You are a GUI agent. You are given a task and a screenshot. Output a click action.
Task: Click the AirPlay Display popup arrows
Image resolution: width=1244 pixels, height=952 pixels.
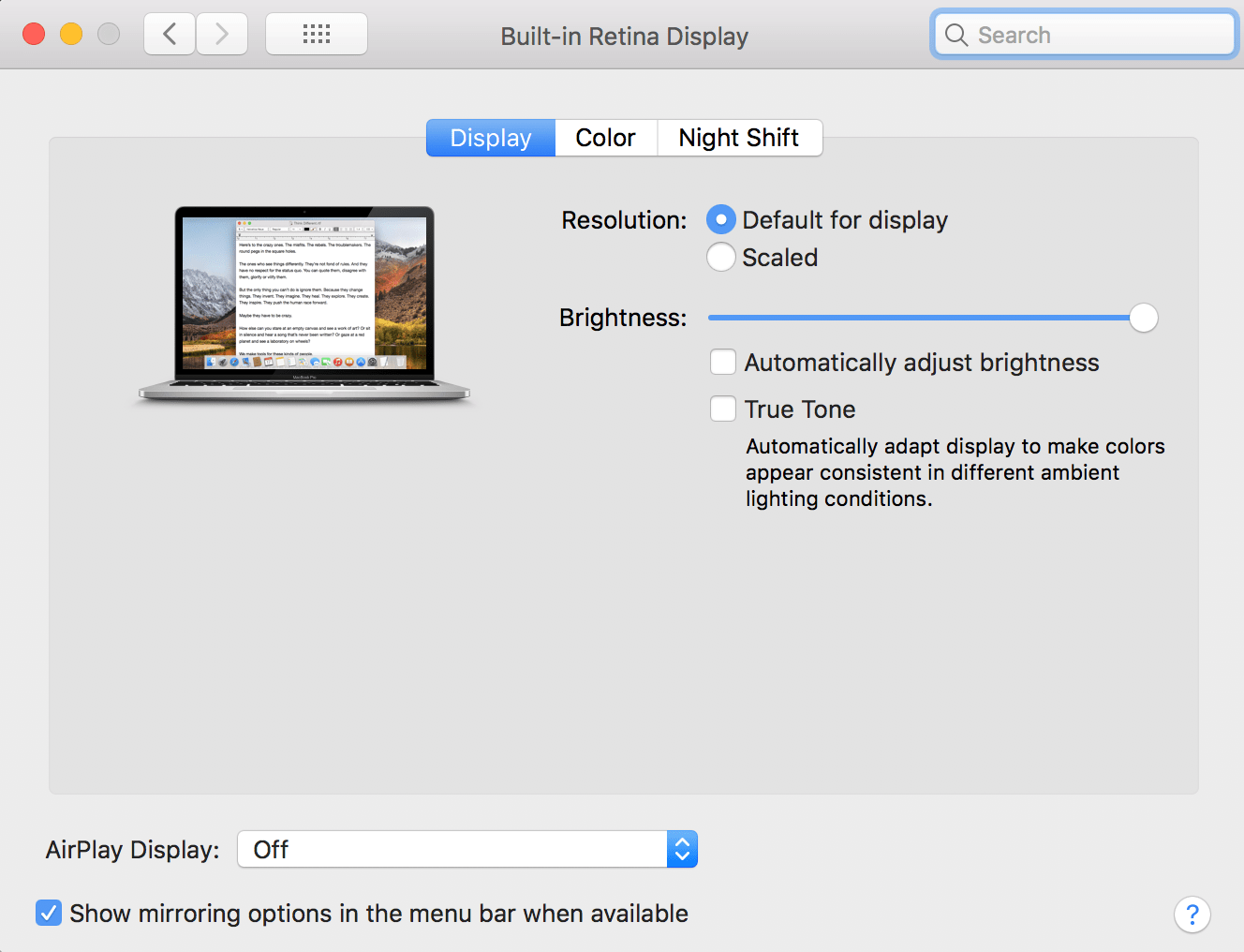pyautogui.click(x=682, y=849)
